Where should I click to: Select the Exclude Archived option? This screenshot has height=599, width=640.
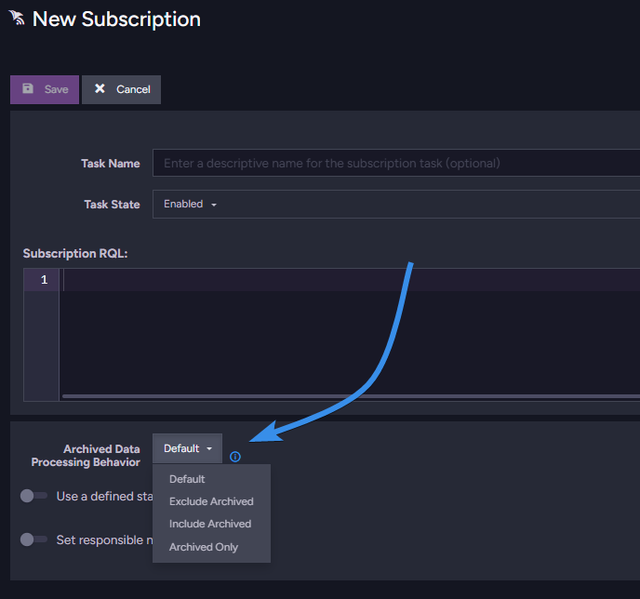pos(211,502)
